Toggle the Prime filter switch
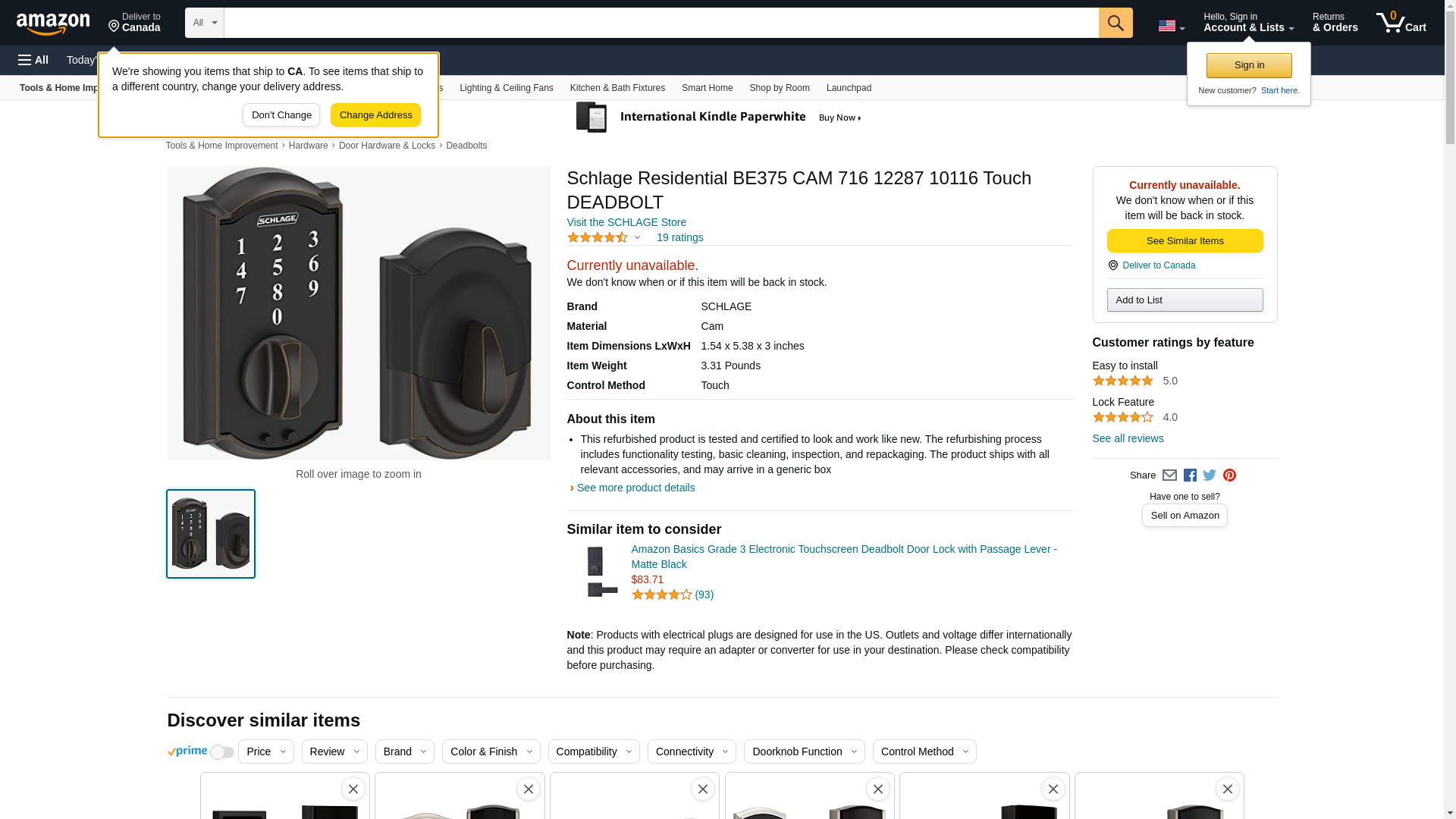 click(221, 752)
